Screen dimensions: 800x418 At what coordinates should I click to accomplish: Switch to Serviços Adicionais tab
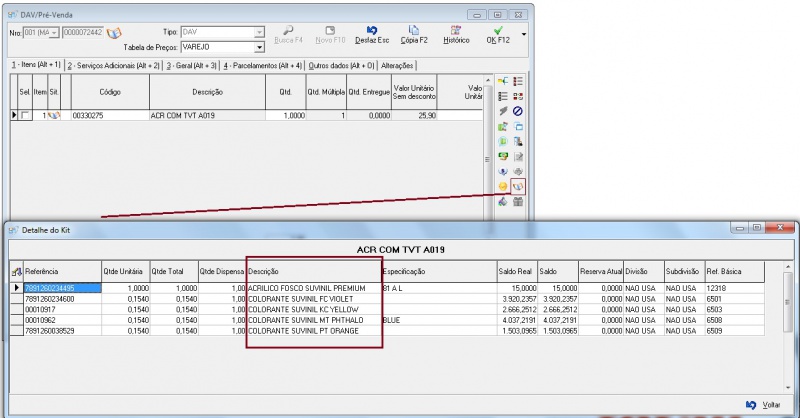click(113, 65)
